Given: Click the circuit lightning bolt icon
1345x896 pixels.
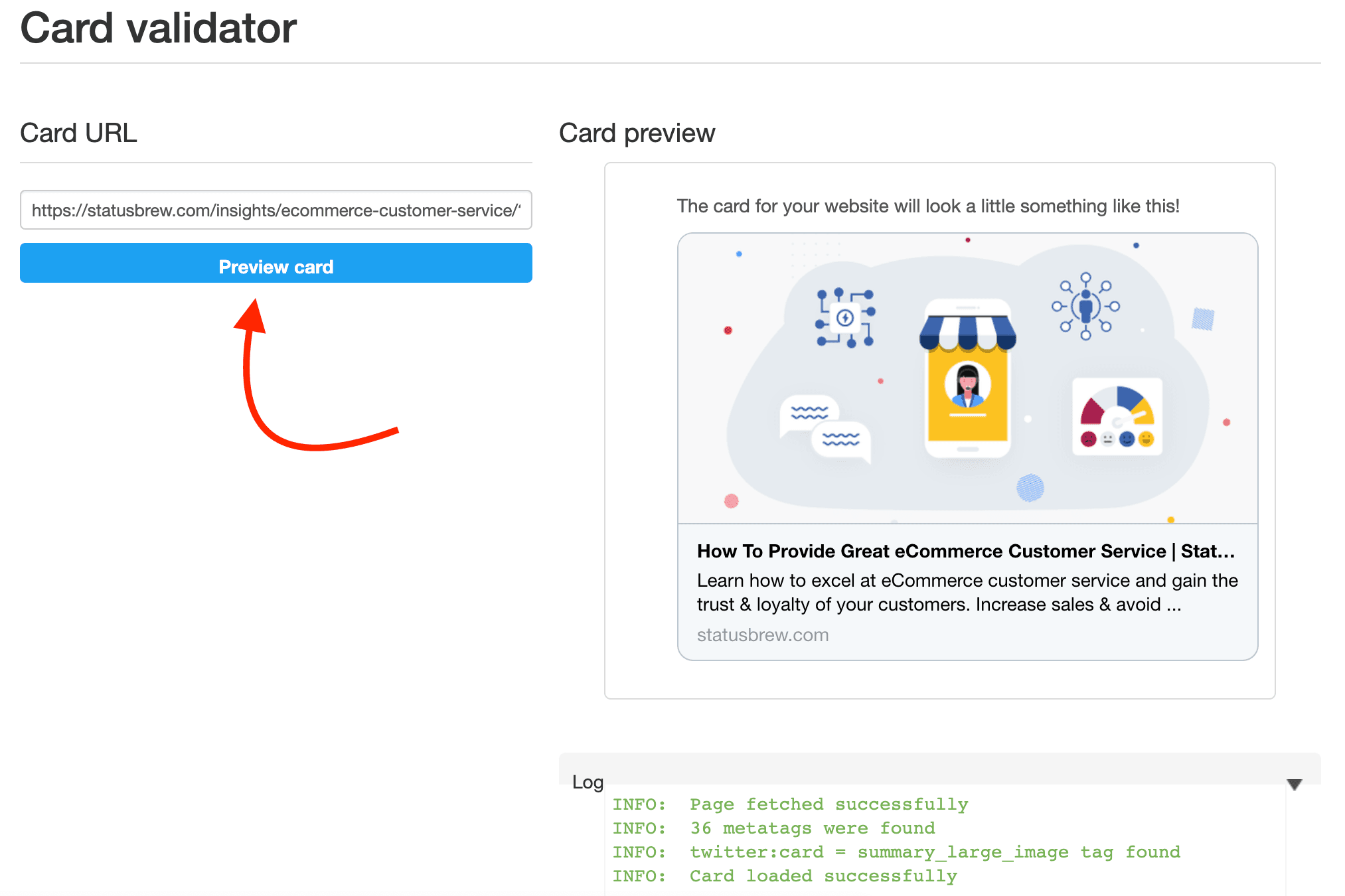Looking at the screenshot, I should click(x=845, y=318).
